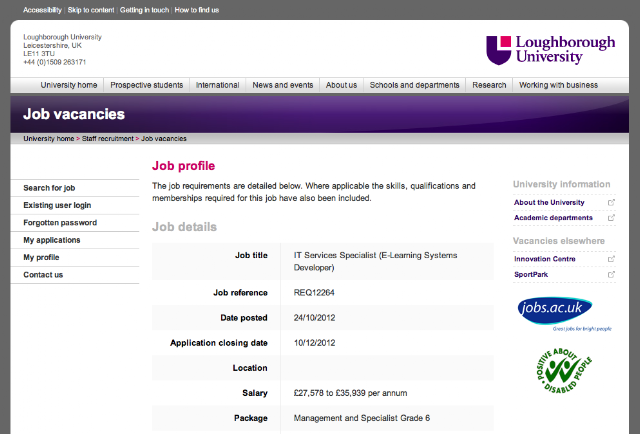Click the phone number +44 (0)1509 263171

tap(55, 62)
